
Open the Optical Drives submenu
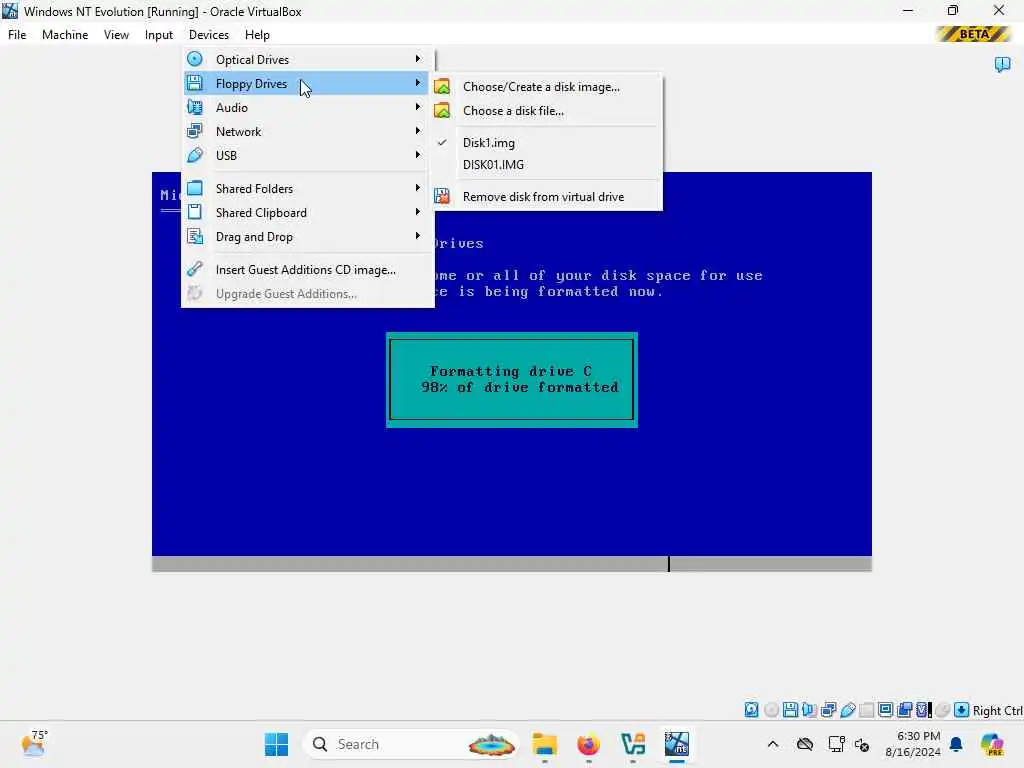pos(307,59)
